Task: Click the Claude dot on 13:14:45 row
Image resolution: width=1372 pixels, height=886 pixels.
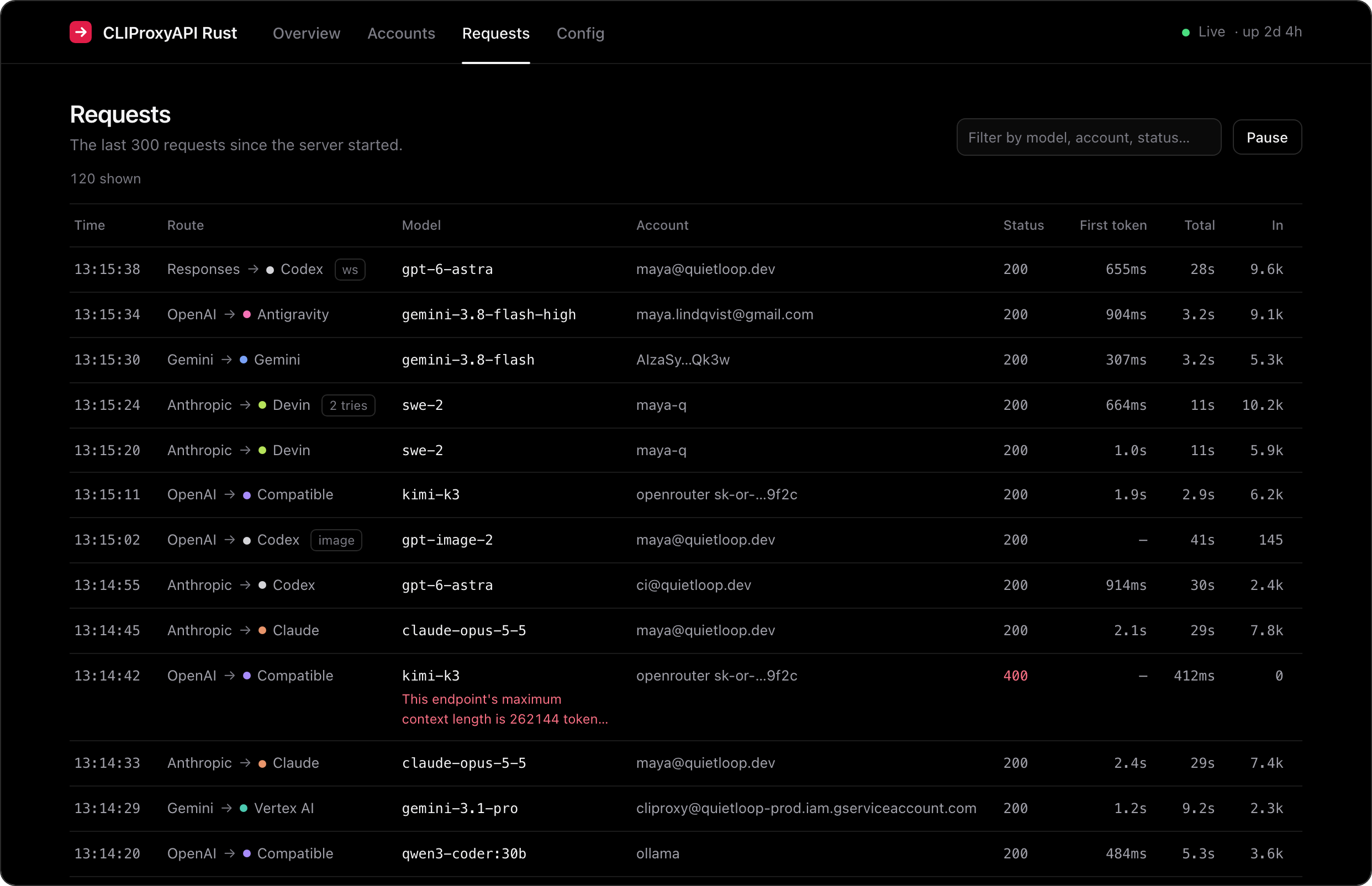Action: pyautogui.click(x=262, y=631)
